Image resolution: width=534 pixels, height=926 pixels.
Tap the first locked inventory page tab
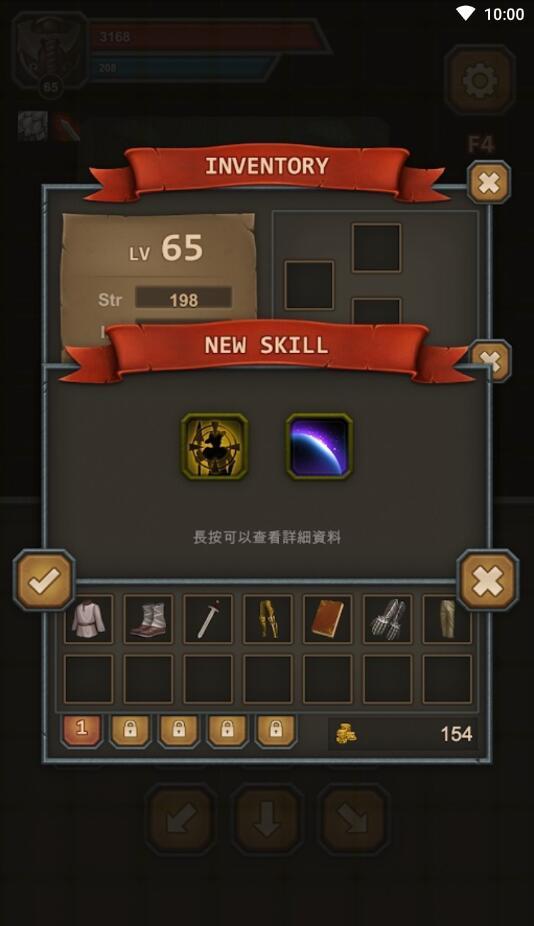point(130,731)
